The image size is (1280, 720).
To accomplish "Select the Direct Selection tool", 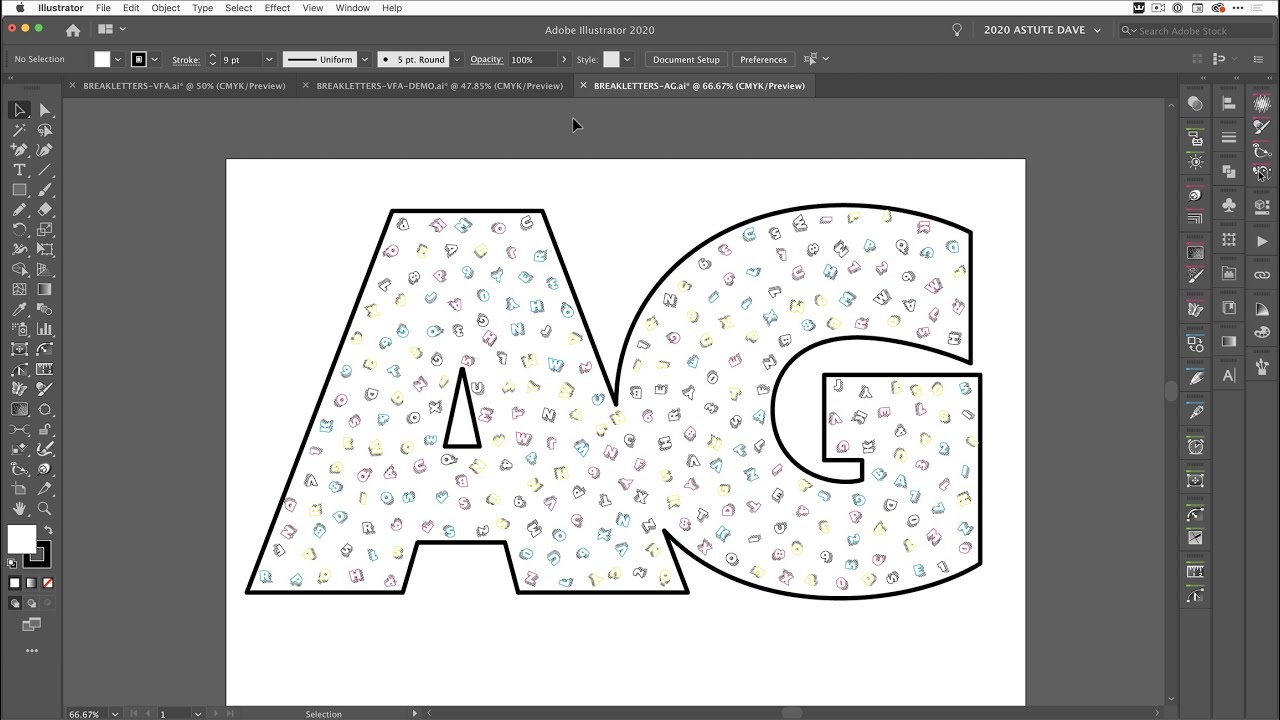I will tap(45, 110).
